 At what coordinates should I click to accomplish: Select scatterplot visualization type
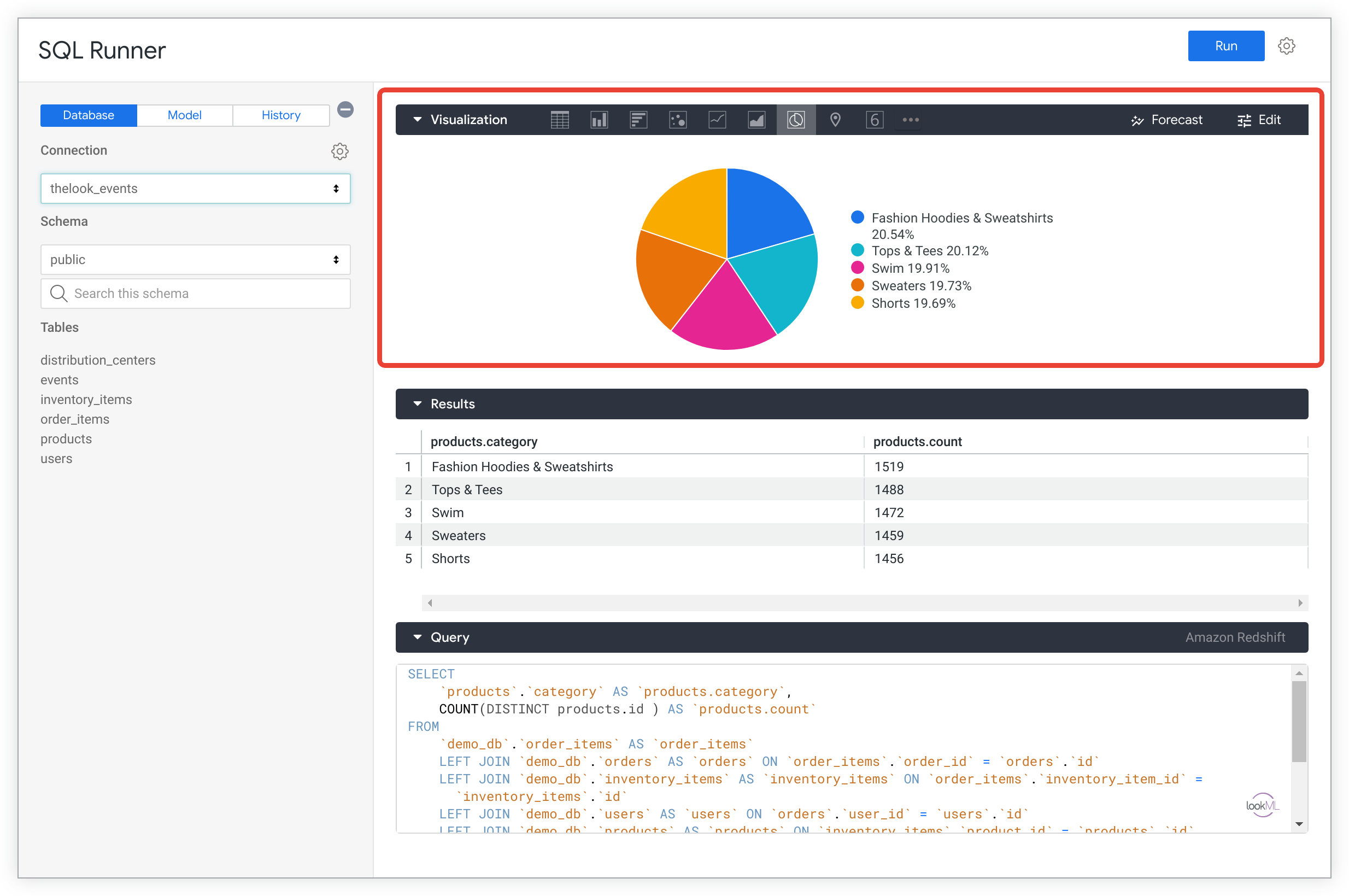(678, 119)
